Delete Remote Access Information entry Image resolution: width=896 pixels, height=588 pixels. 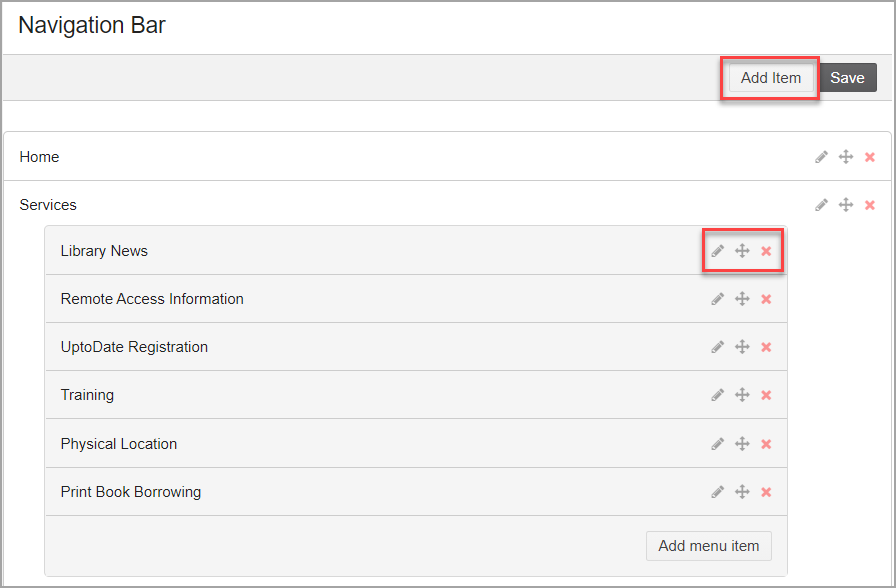pyautogui.click(x=766, y=299)
